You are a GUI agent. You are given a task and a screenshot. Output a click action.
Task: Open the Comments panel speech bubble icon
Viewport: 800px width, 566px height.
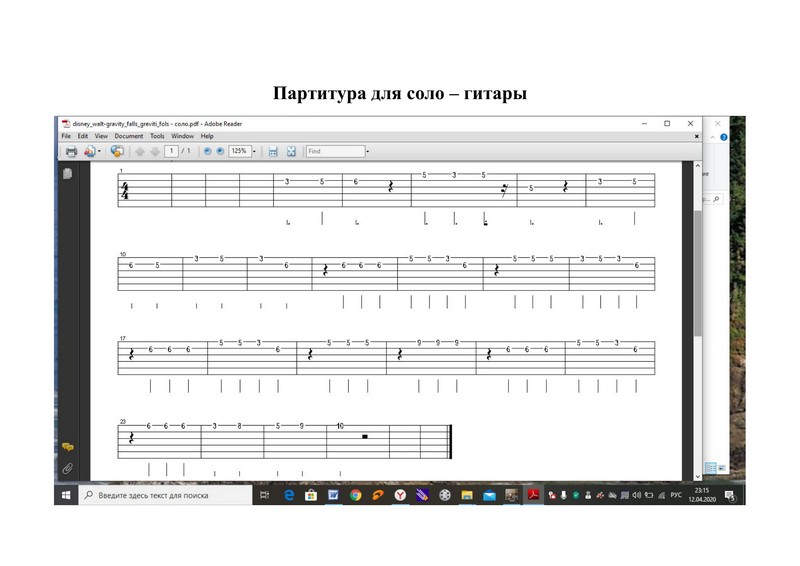[x=67, y=447]
